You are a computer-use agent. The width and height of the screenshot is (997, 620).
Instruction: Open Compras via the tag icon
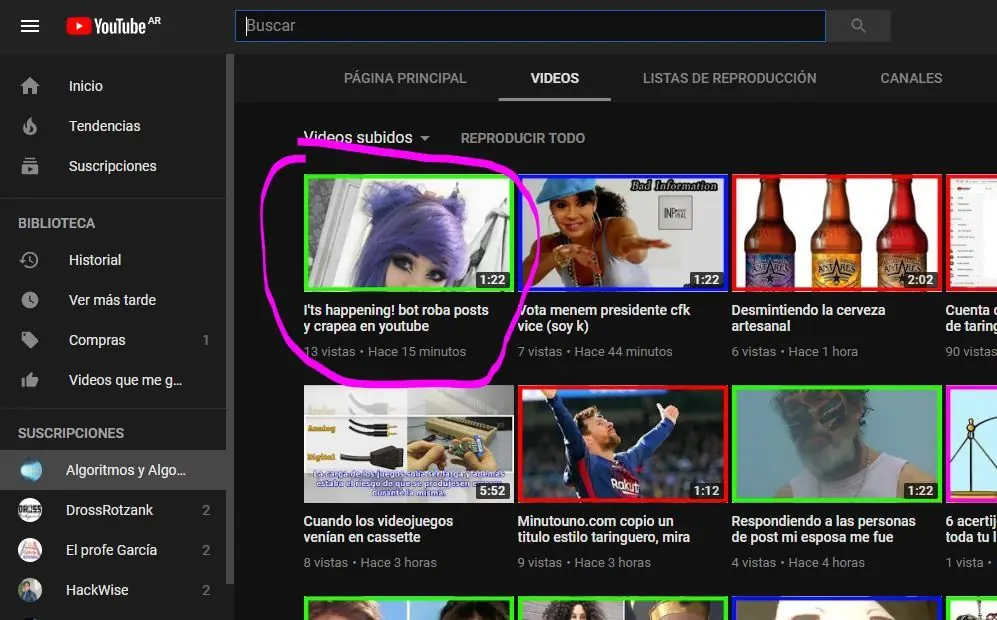[x=31, y=340]
